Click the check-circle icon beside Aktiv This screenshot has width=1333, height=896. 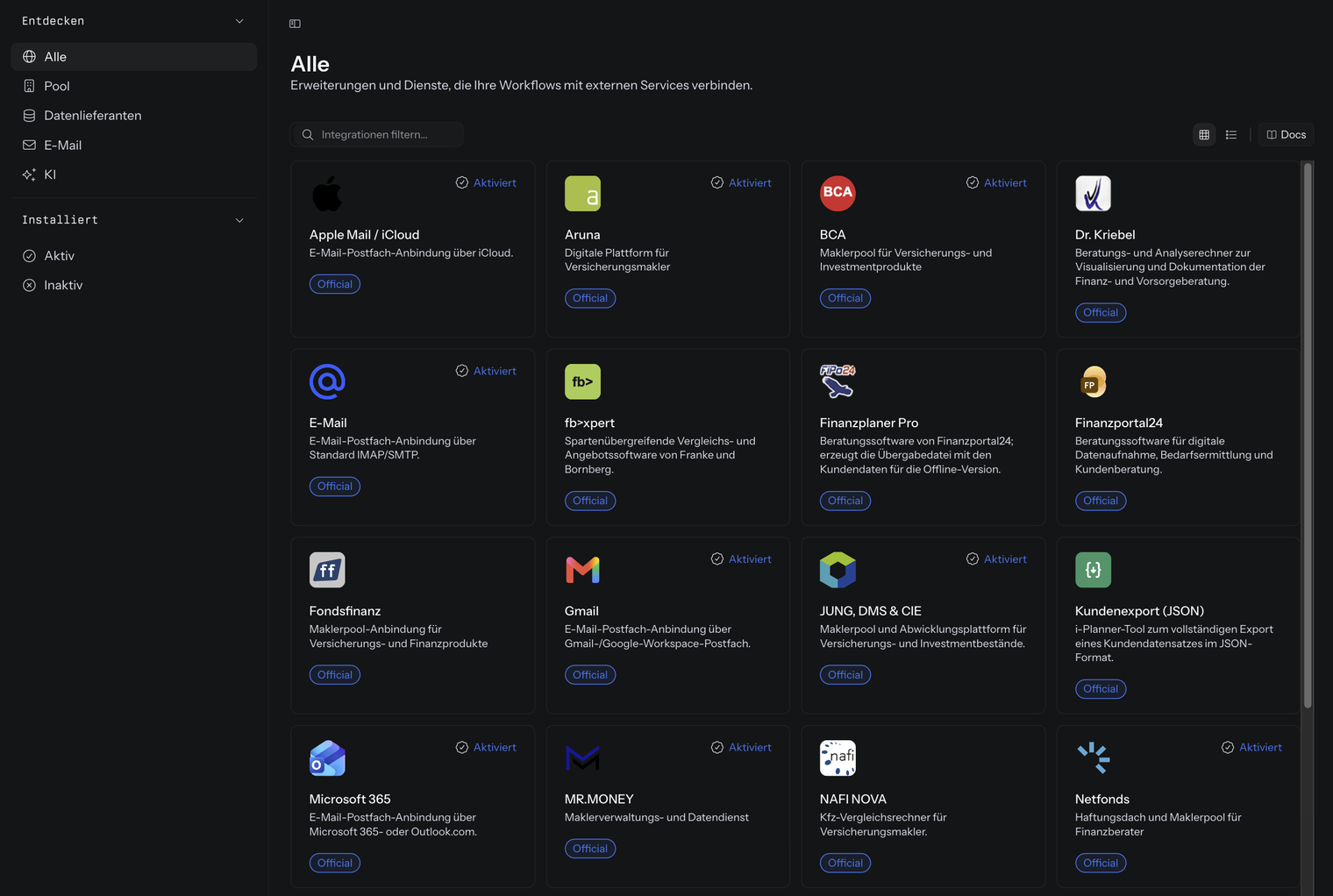[x=29, y=256]
